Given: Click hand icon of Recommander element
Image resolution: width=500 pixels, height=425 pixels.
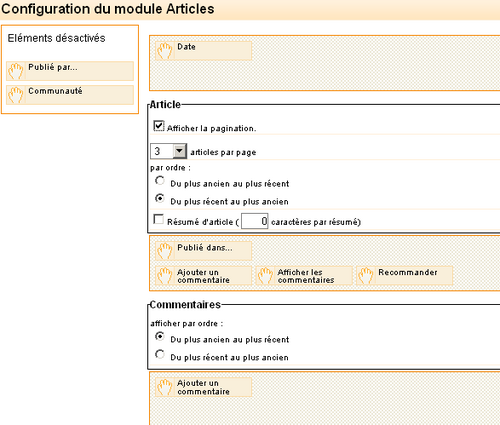Looking at the screenshot, I should [x=366, y=276].
